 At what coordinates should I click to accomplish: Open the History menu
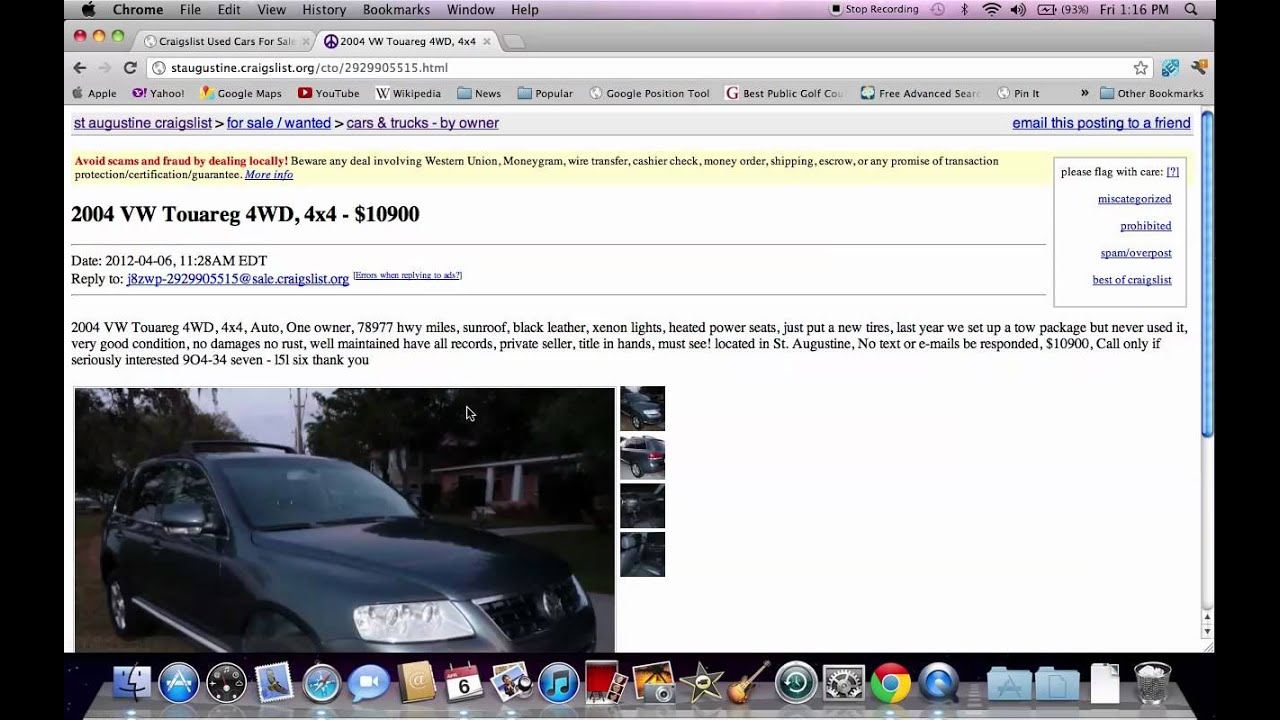[x=323, y=9]
